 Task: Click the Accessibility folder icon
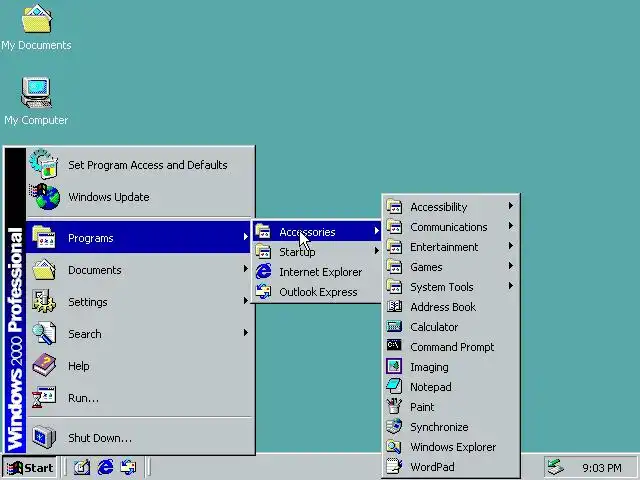pyautogui.click(x=394, y=206)
